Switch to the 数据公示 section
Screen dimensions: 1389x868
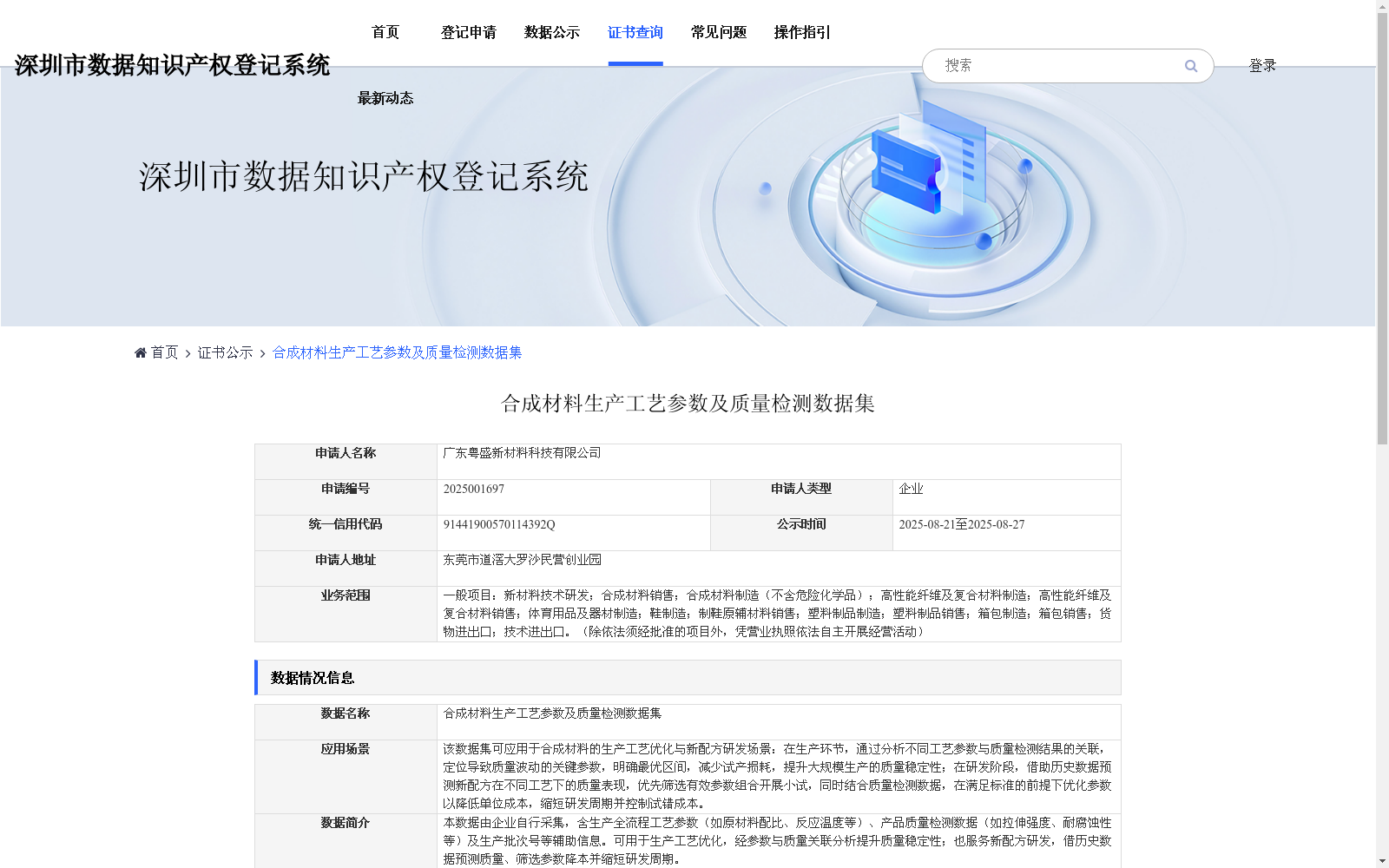550,32
